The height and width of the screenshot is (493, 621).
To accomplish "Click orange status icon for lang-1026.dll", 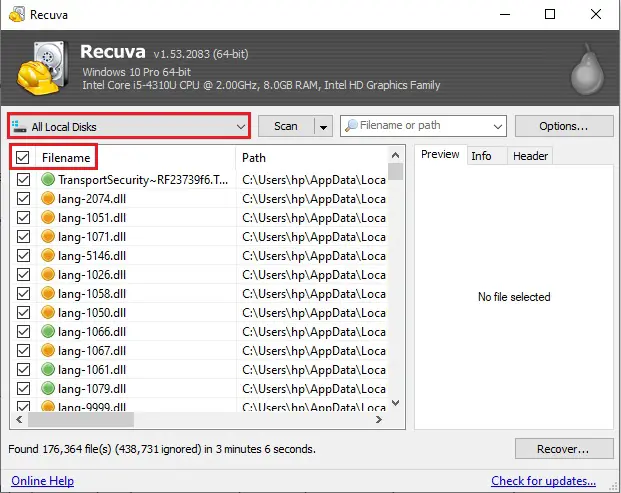I will tap(48, 274).
